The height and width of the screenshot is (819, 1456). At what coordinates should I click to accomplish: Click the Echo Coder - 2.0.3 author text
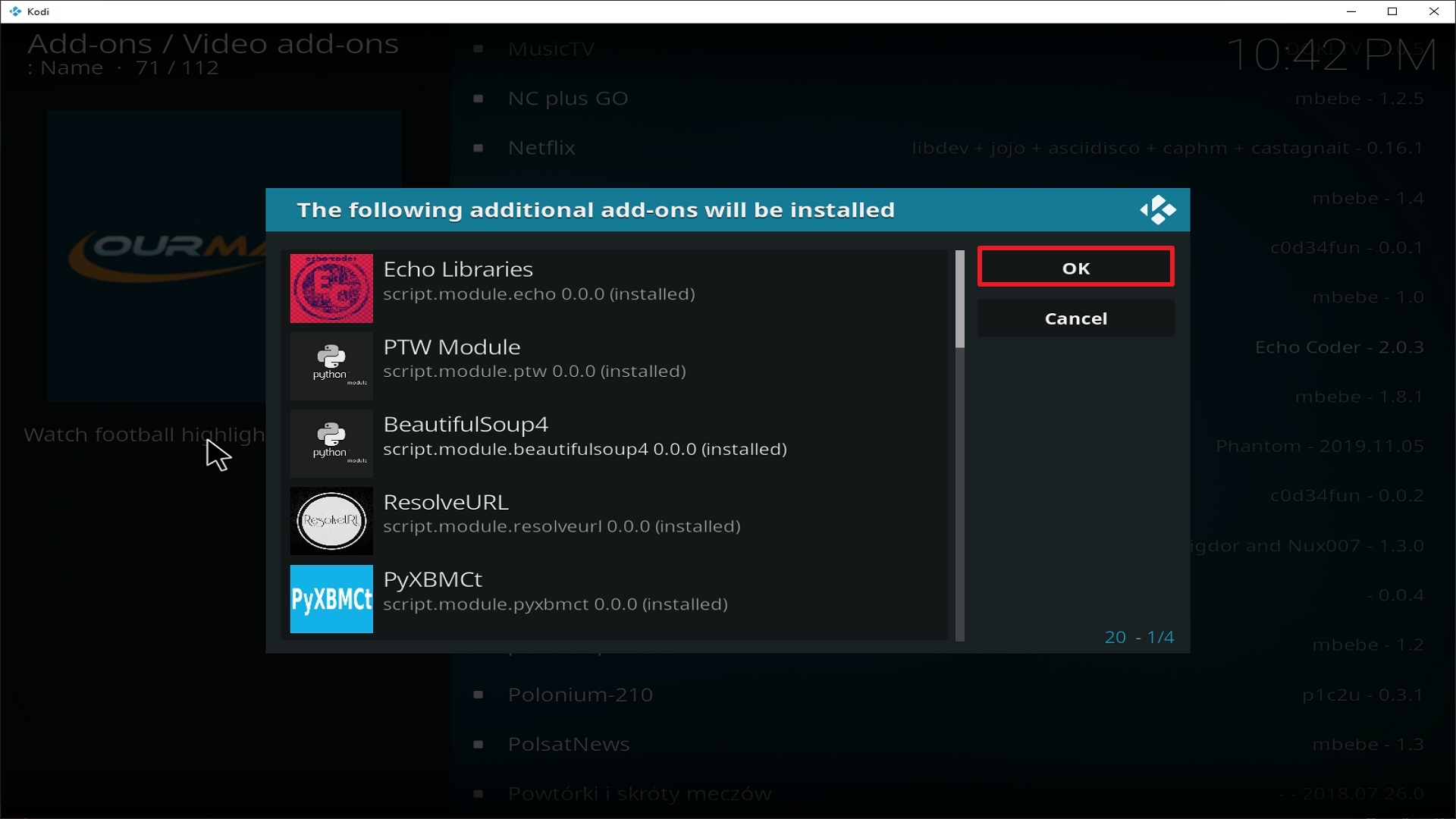point(1339,347)
